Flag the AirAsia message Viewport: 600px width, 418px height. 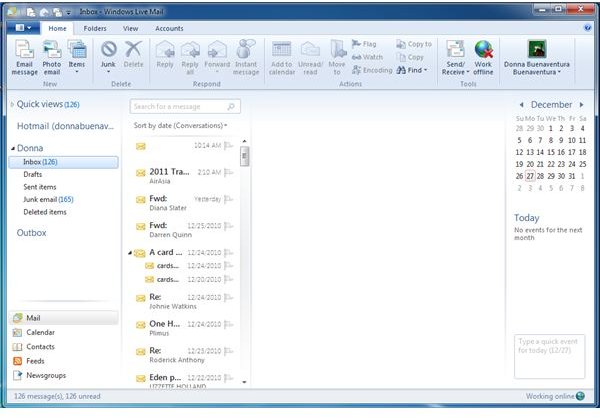(x=228, y=173)
